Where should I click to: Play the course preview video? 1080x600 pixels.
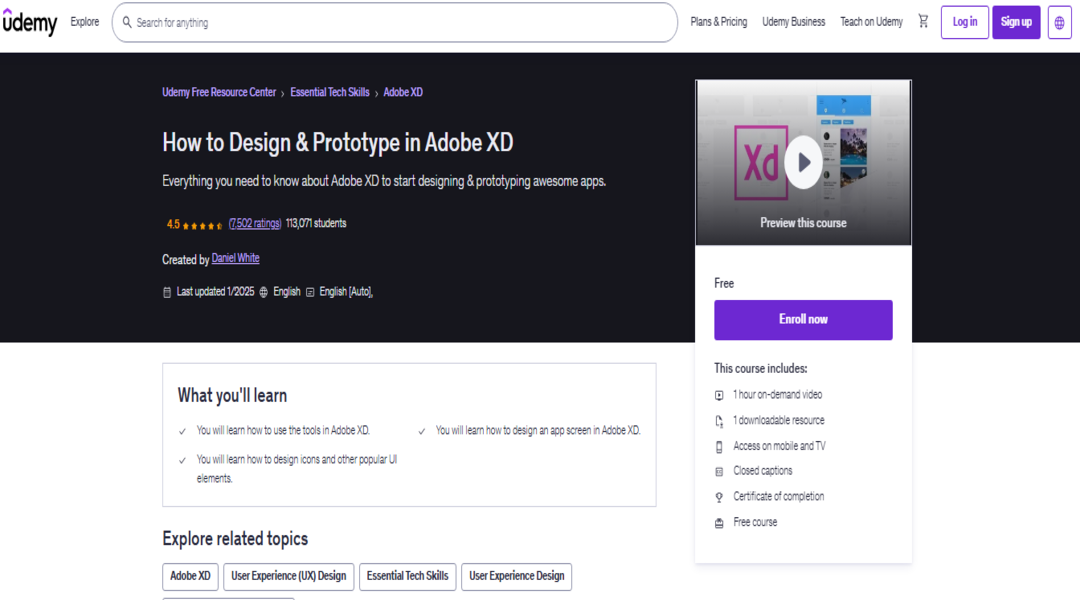click(803, 163)
